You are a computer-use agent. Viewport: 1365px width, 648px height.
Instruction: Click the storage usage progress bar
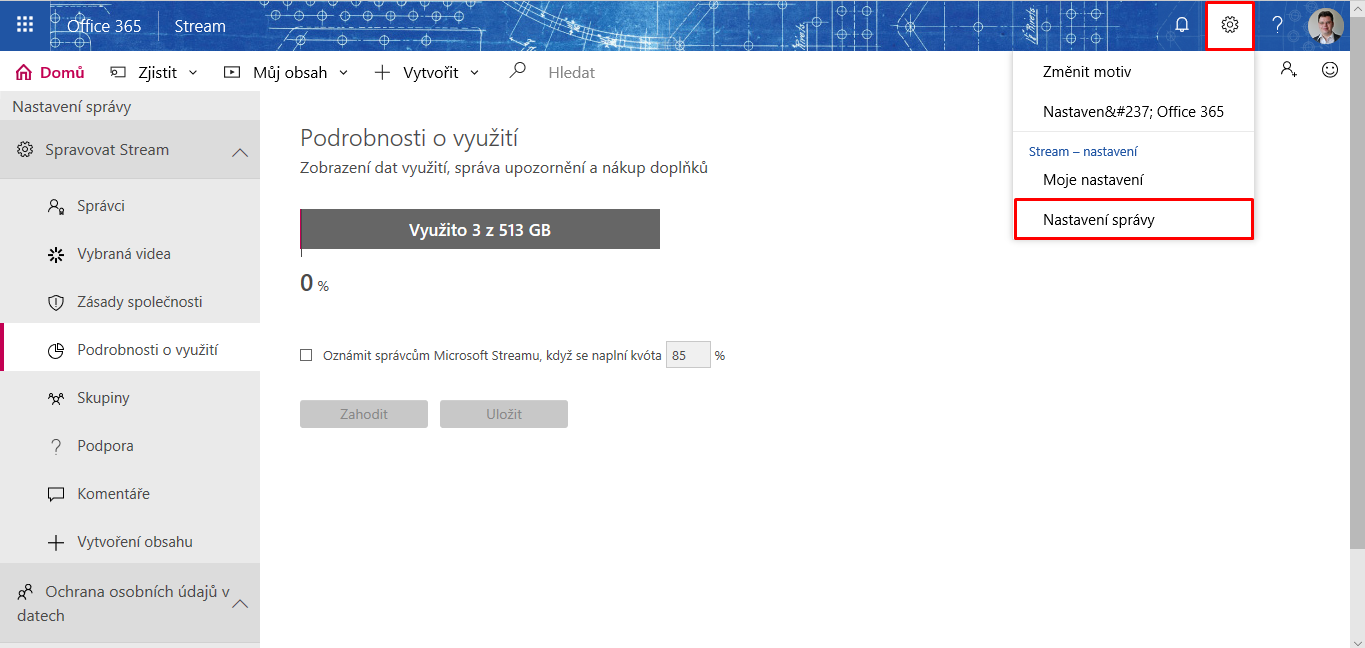(480, 229)
